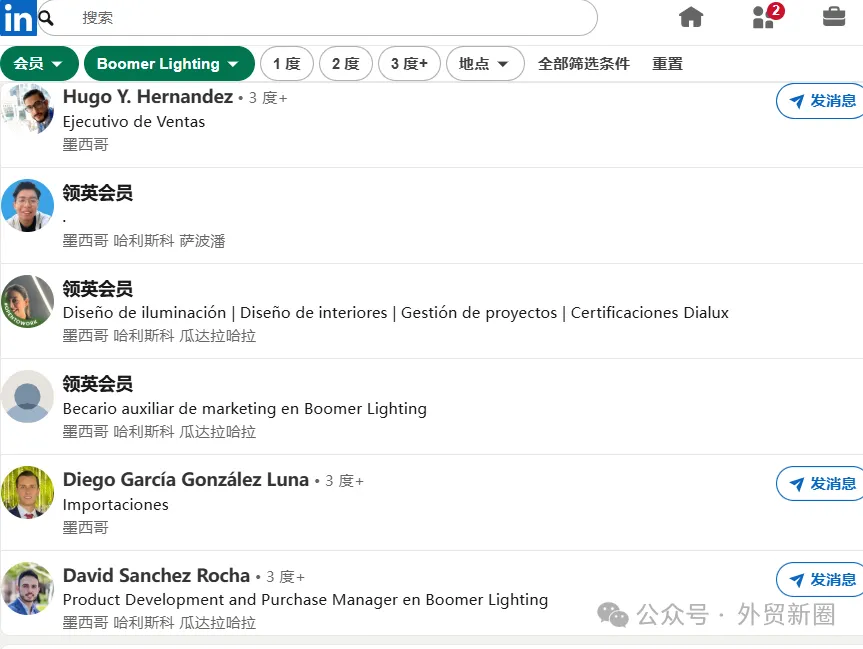This screenshot has width=863, height=649.
Task: Open the 地点 location filter dropdown
Action: [484, 64]
